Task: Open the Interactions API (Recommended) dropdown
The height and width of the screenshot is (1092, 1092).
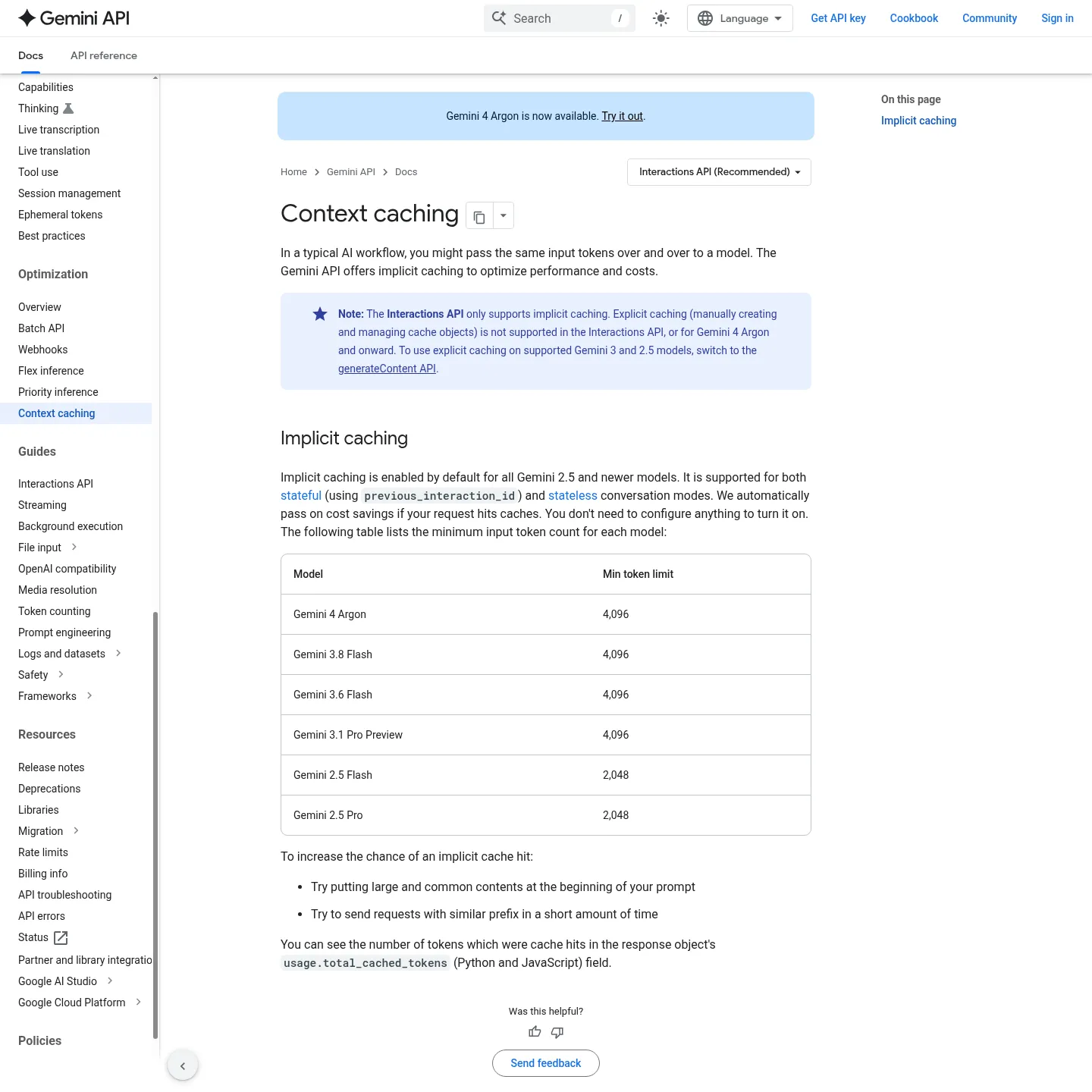Action: (719, 172)
